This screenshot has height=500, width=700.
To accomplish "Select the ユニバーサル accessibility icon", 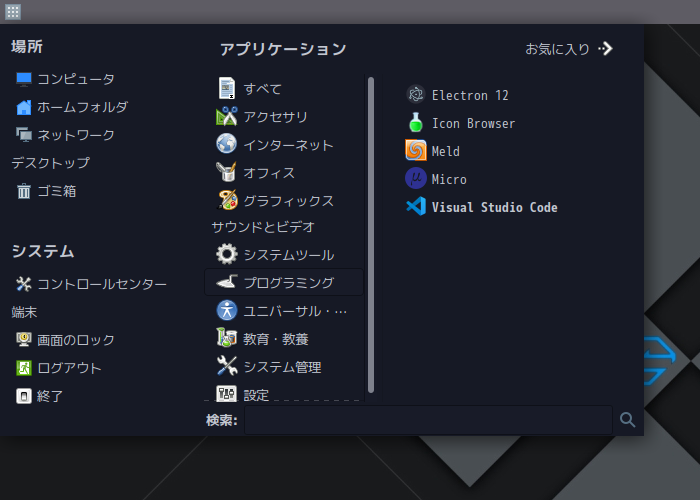I will point(227,310).
